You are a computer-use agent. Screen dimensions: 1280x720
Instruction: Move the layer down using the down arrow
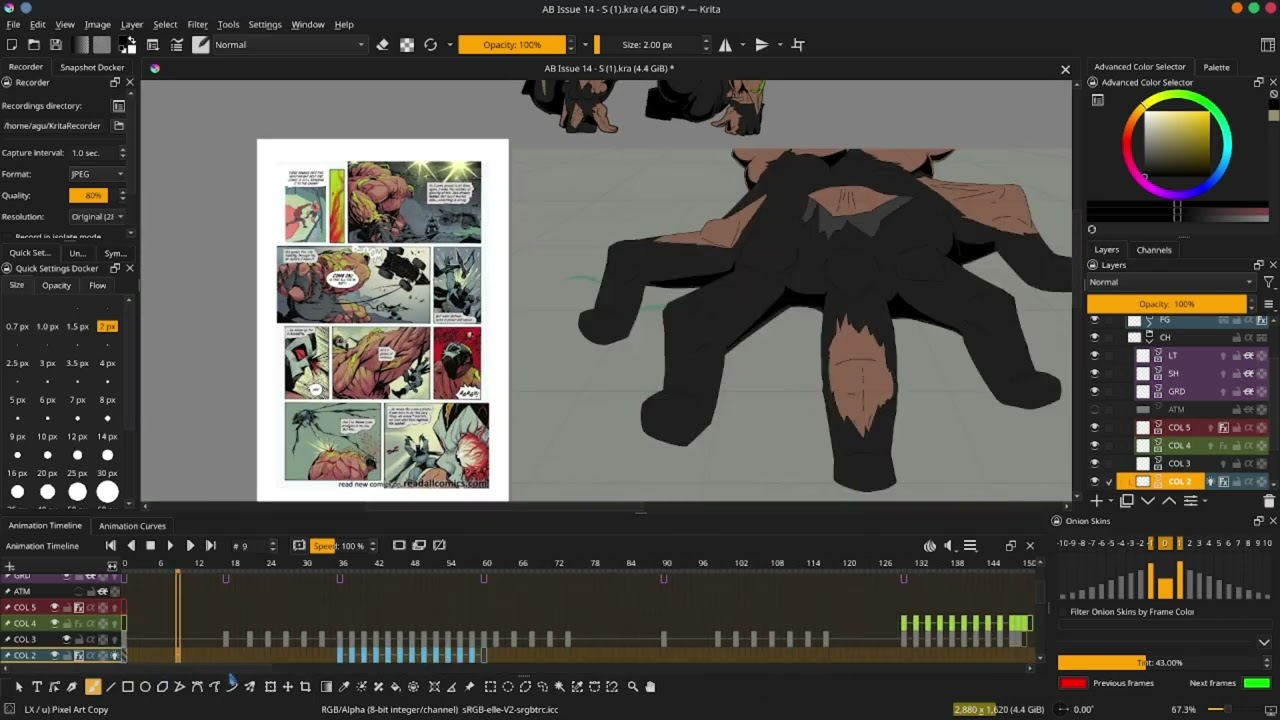click(1148, 501)
